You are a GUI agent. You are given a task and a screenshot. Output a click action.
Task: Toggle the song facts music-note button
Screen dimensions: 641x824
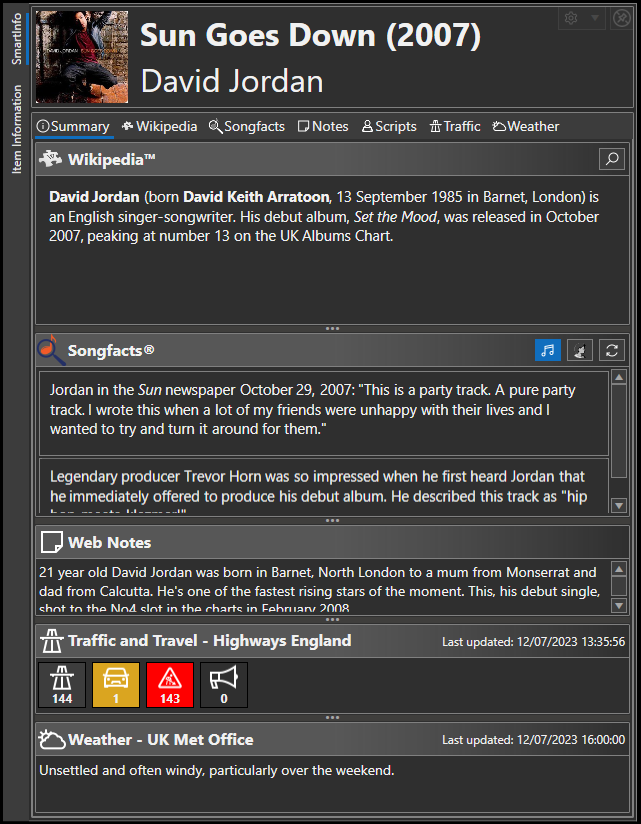548,350
